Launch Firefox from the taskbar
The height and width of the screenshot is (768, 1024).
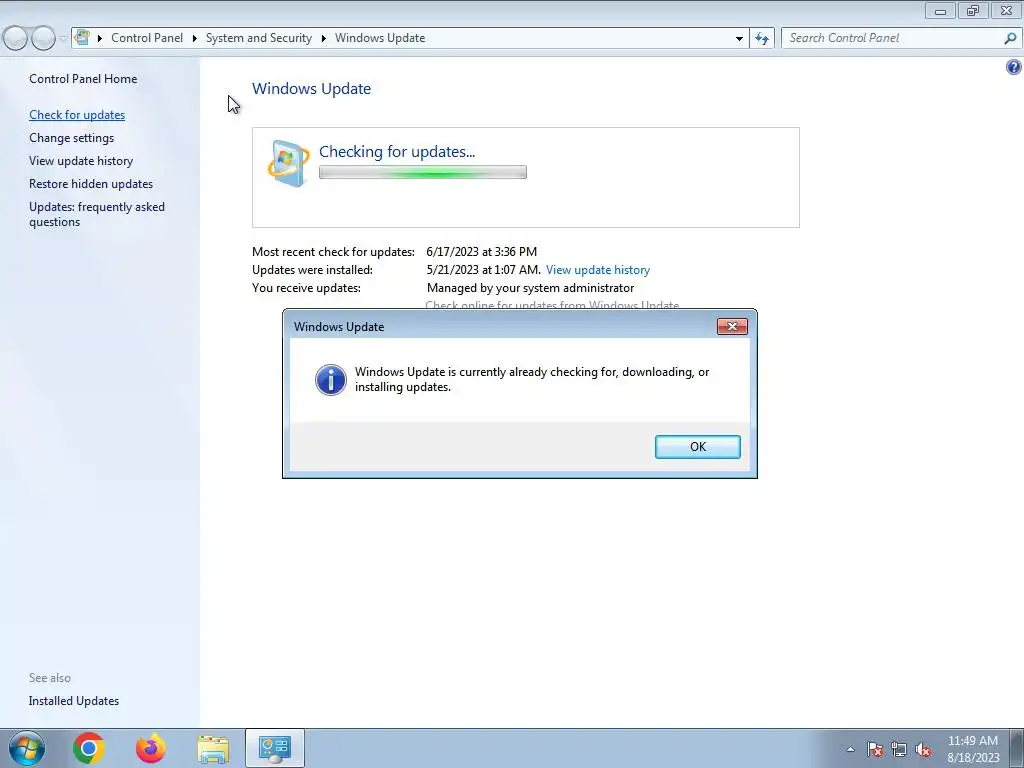(150, 748)
